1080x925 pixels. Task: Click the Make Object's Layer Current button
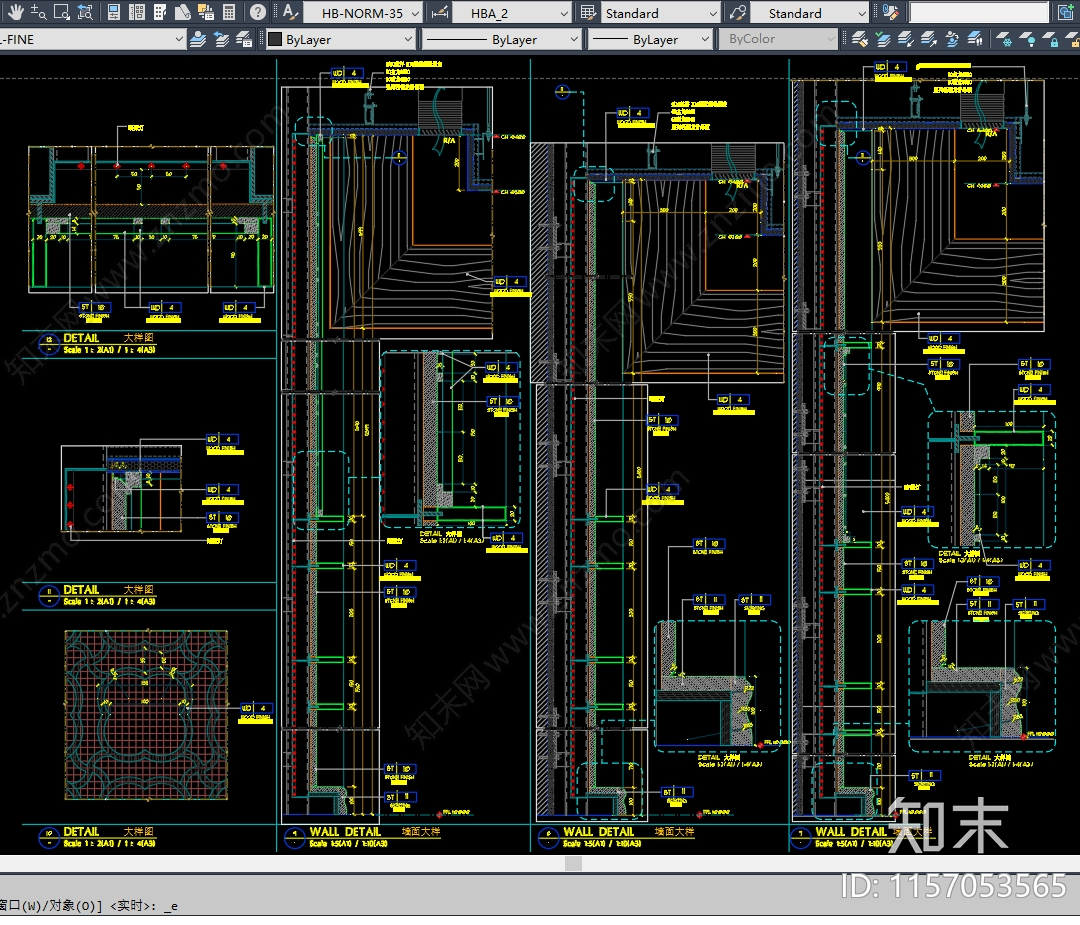(x=197, y=39)
